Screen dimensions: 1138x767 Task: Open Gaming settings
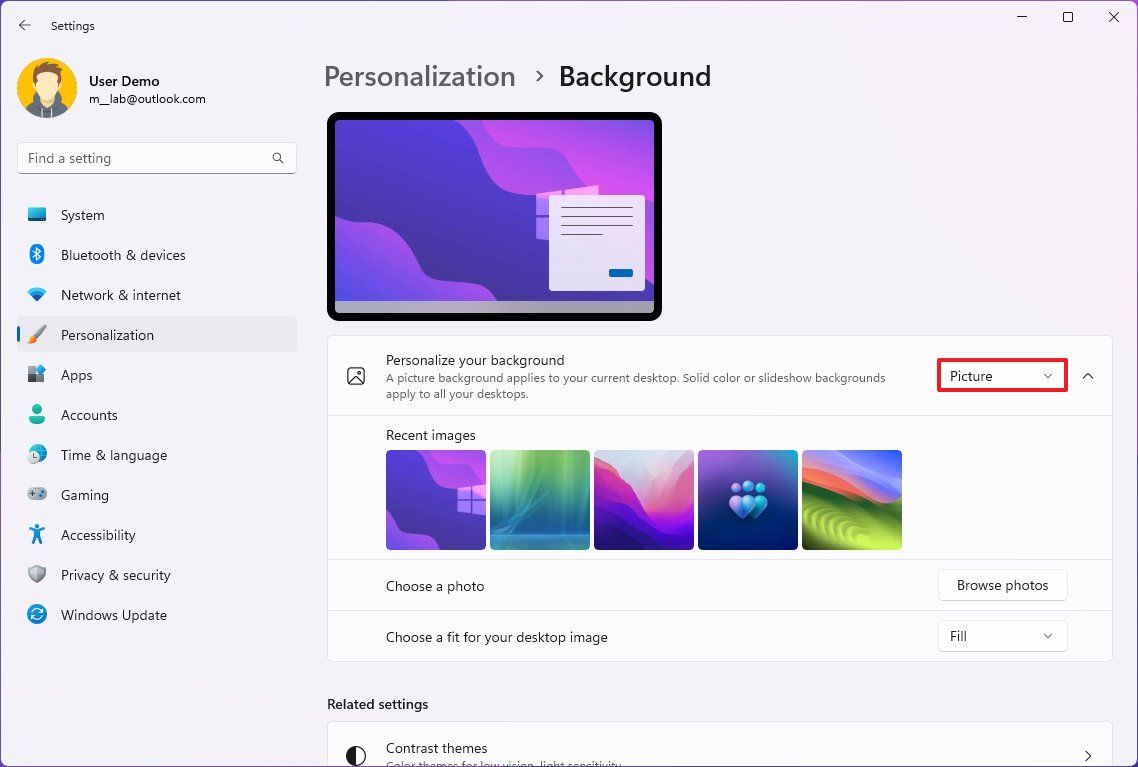pyautogui.click(x=85, y=495)
